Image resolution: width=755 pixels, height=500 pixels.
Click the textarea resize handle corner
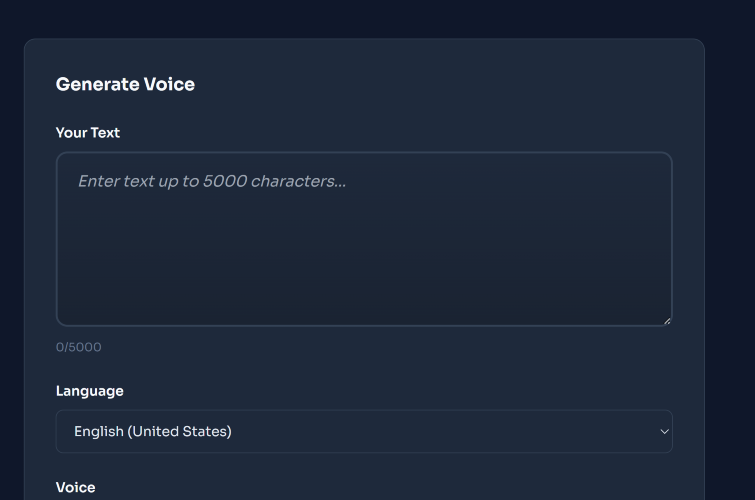666,320
